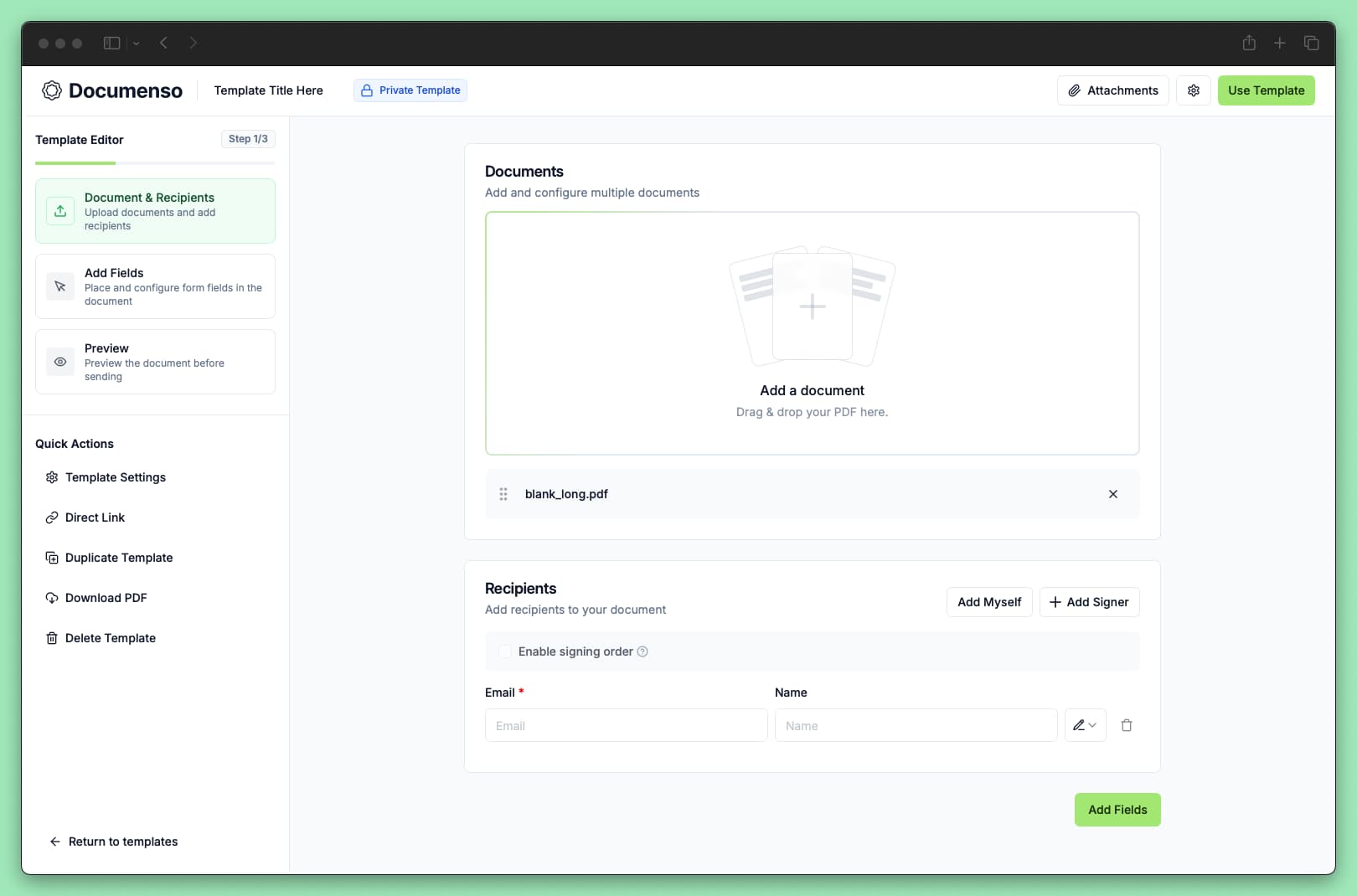The width and height of the screenshot is (1357, 896).
Task: Click the help icon next to signing order
Action: 642,651
